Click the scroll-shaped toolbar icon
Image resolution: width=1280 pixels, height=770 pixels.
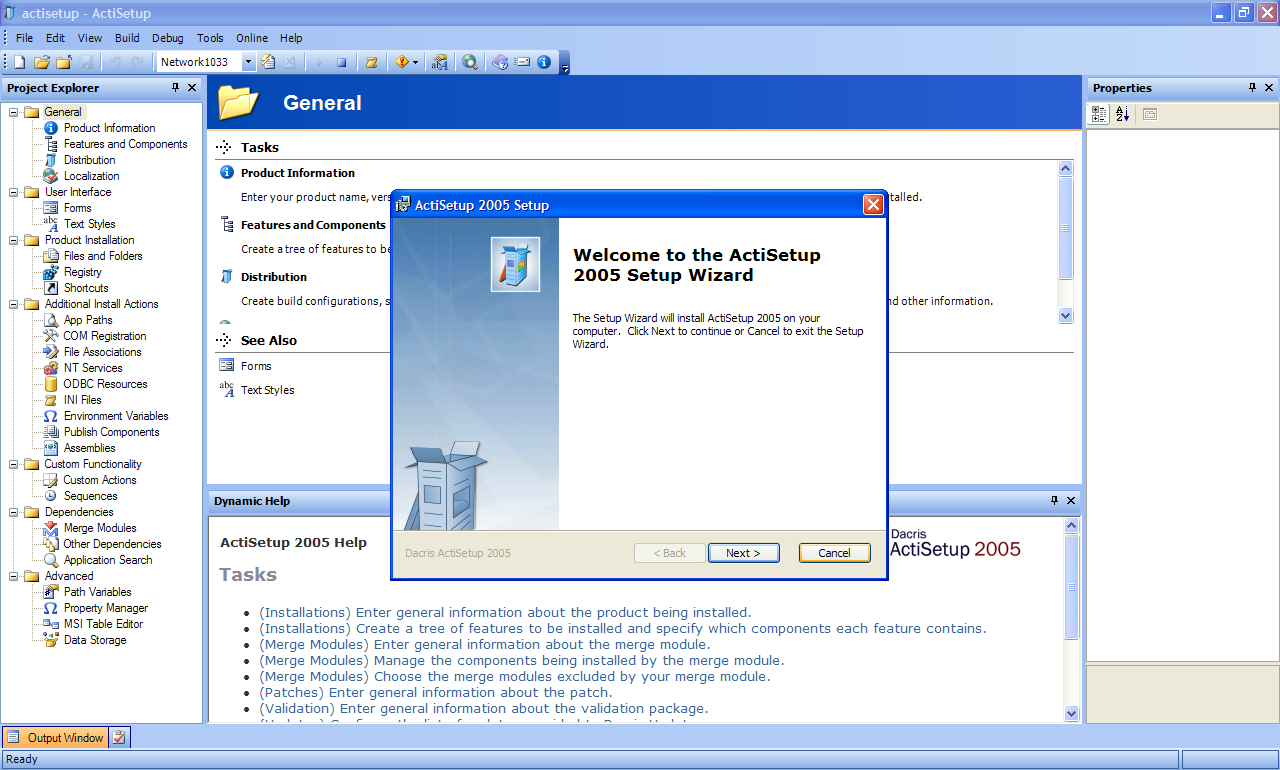tap(371, 62)
